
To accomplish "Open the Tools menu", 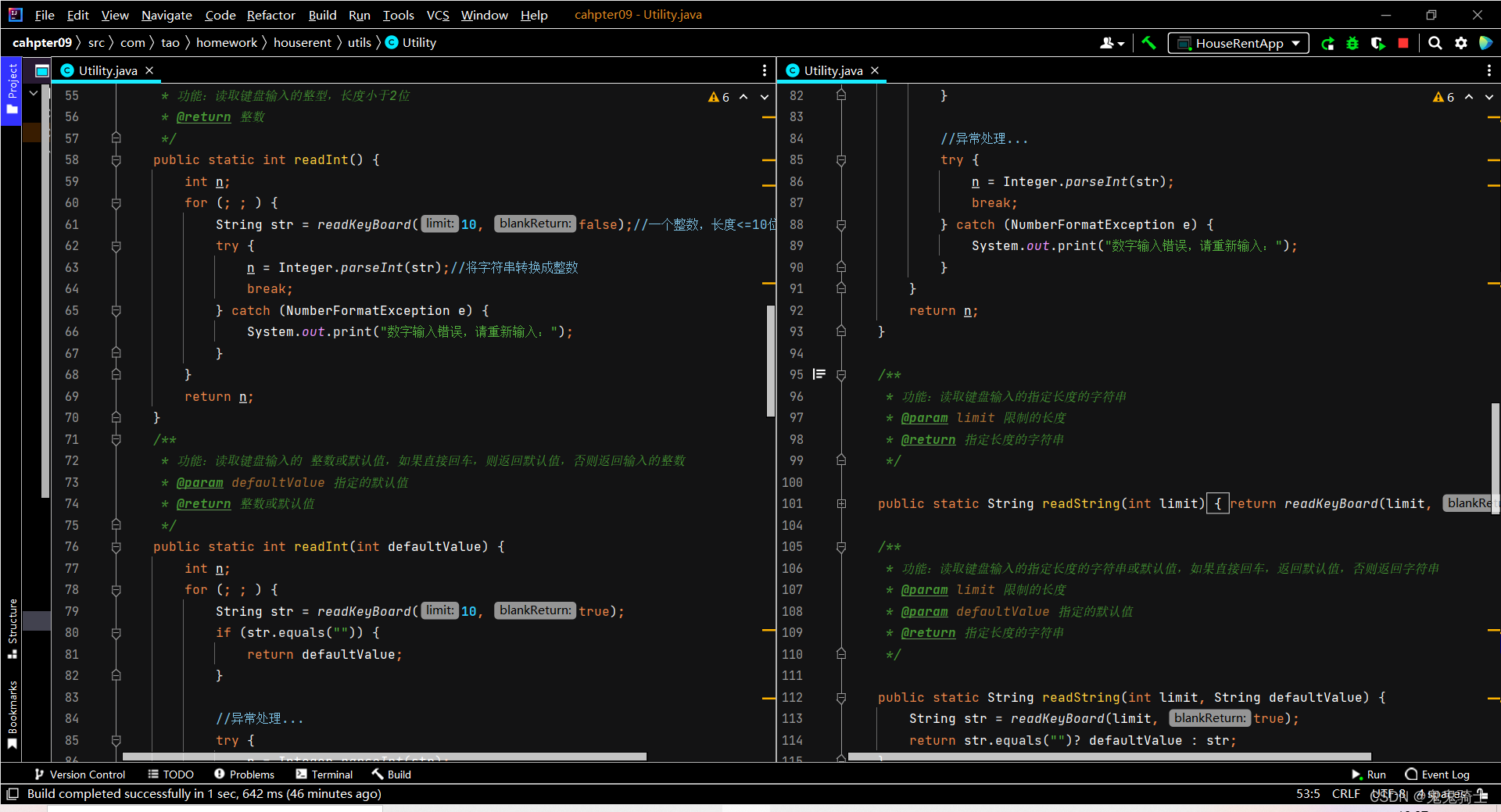I will 398,15.
